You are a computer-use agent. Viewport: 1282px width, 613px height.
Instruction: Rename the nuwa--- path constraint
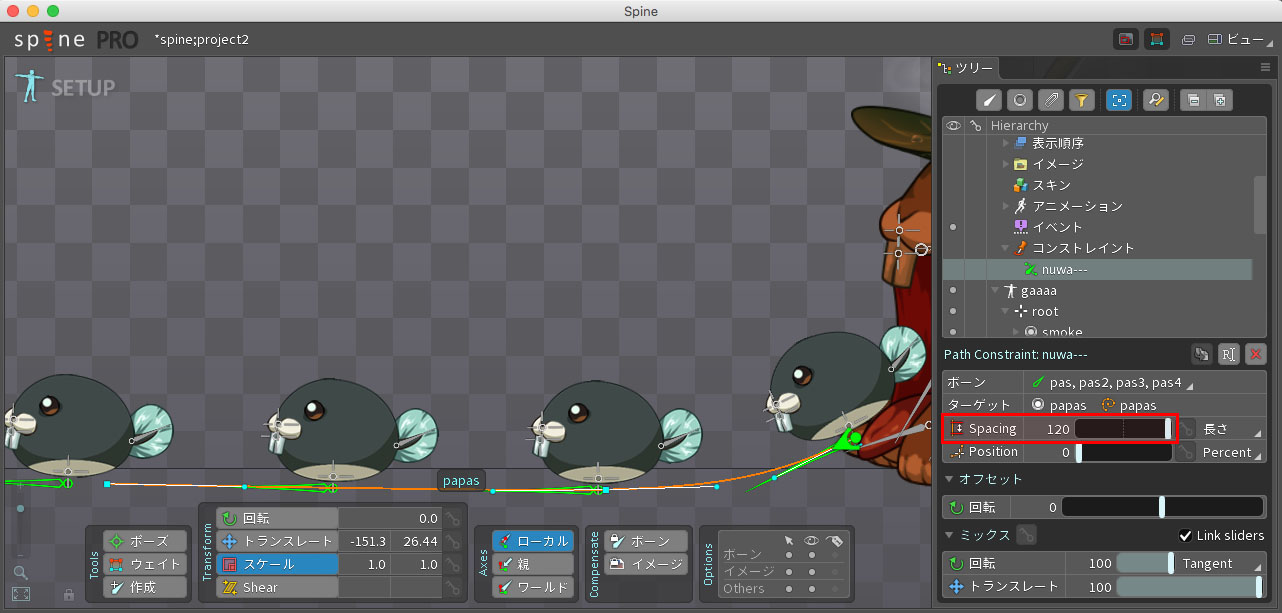[x=1229, y=354]
